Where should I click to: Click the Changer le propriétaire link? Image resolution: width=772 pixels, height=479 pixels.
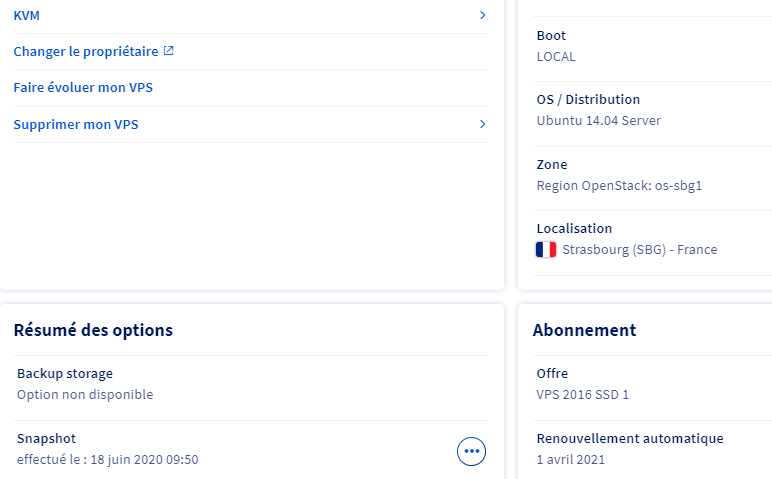point(86,51)
